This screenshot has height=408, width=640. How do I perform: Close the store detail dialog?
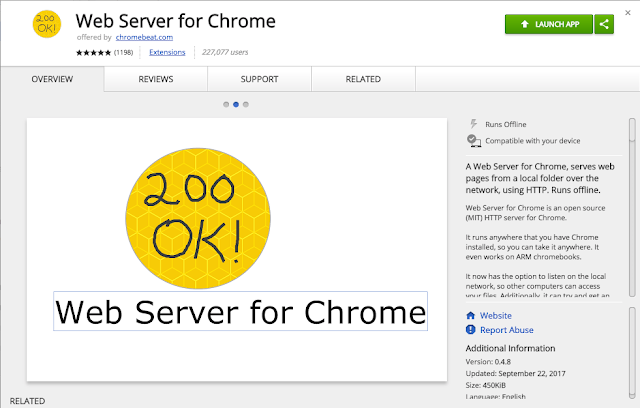628,13
